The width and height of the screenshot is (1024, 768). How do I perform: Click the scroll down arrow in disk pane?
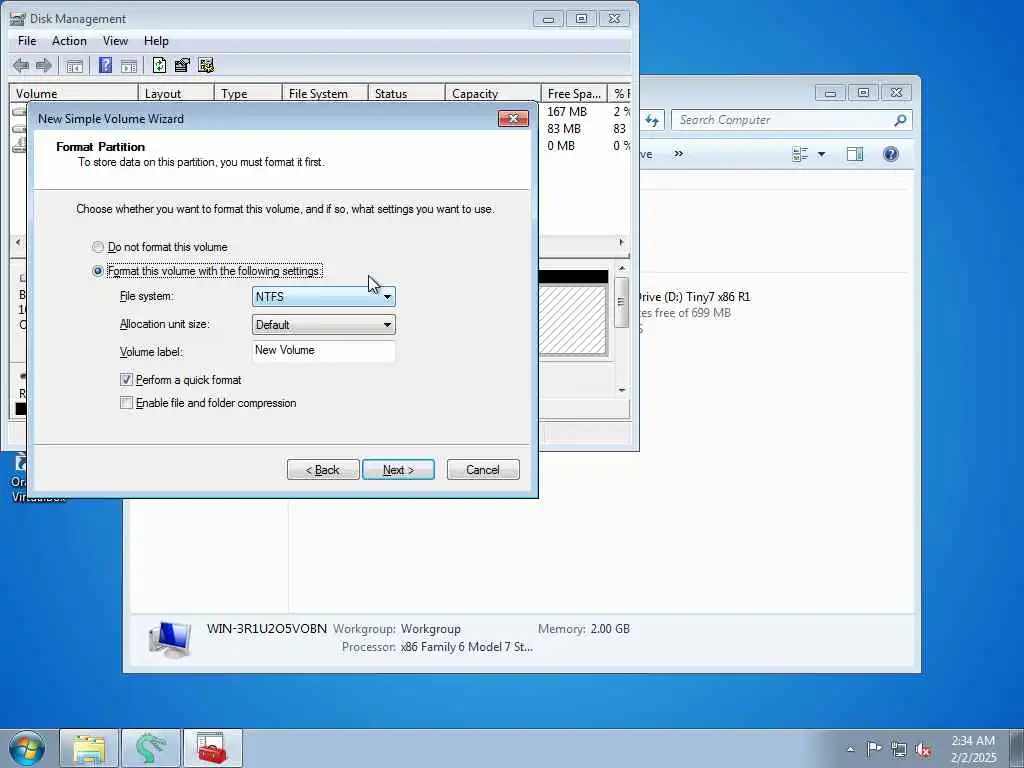[622, 390]
